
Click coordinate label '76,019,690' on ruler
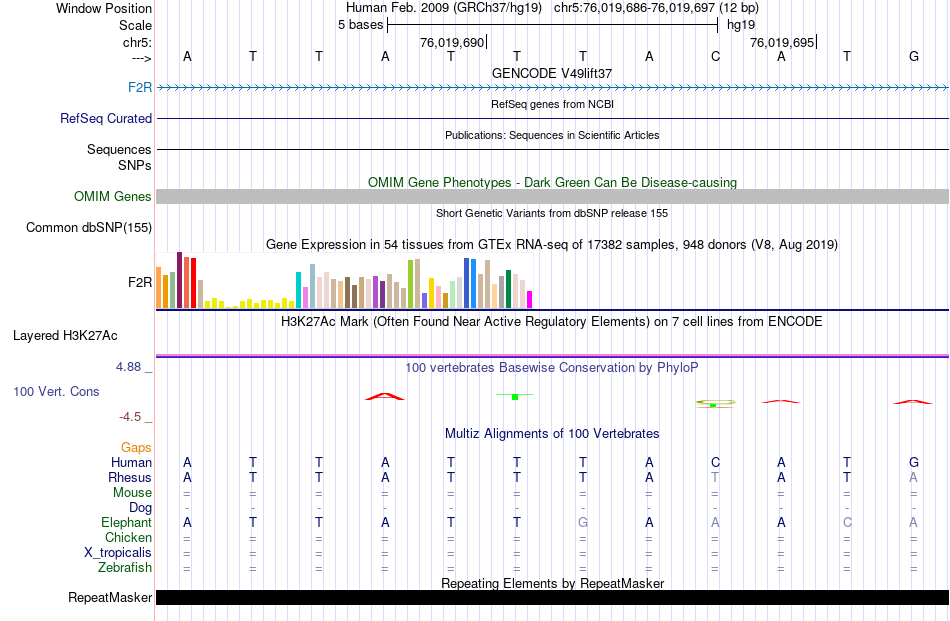(452, 42)
